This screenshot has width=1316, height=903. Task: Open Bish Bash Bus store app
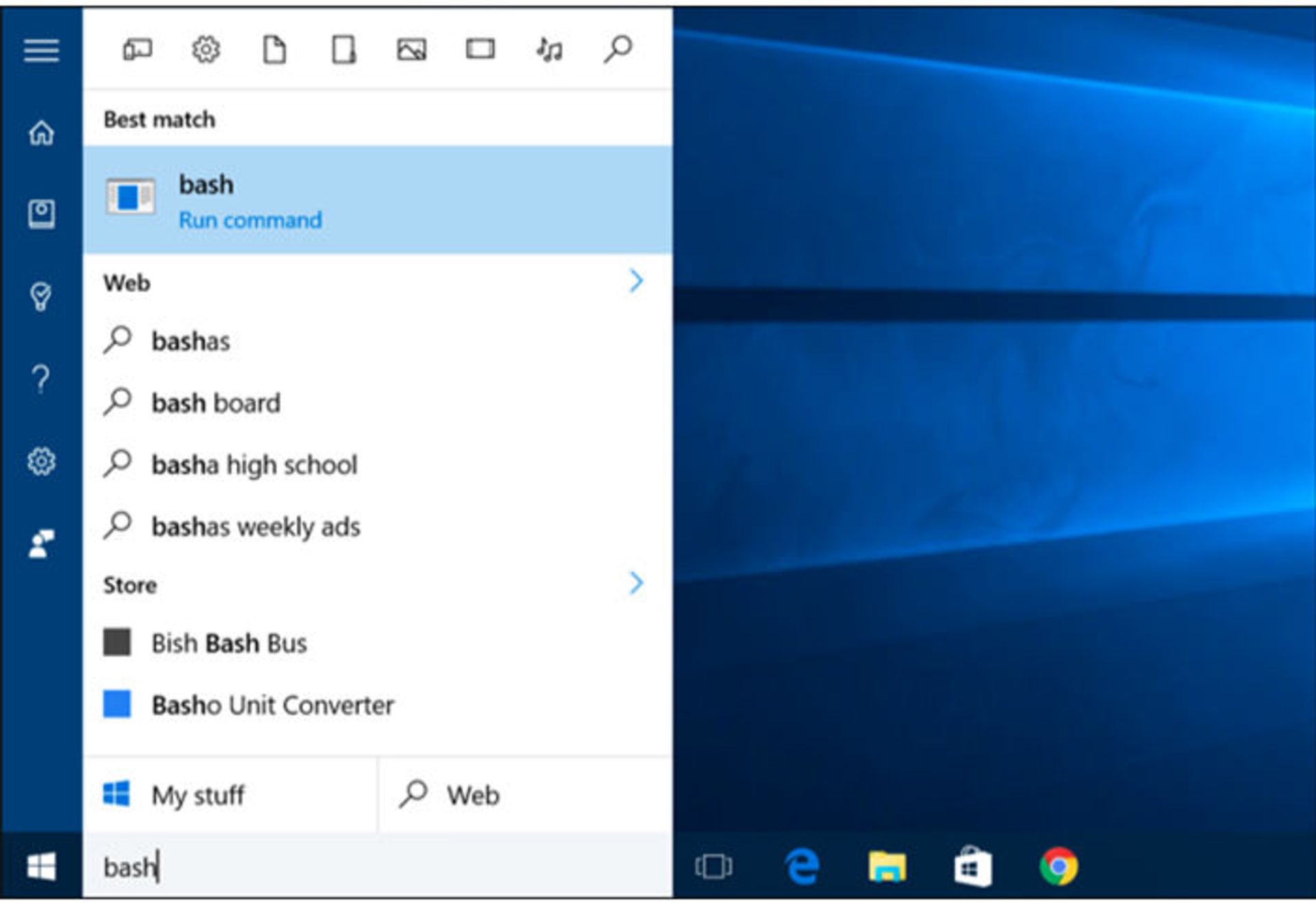coord(378,643)
